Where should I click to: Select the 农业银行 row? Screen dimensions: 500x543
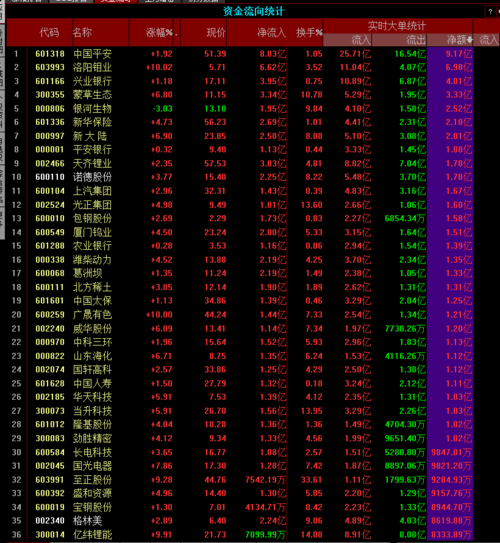[x=240, y=246]
